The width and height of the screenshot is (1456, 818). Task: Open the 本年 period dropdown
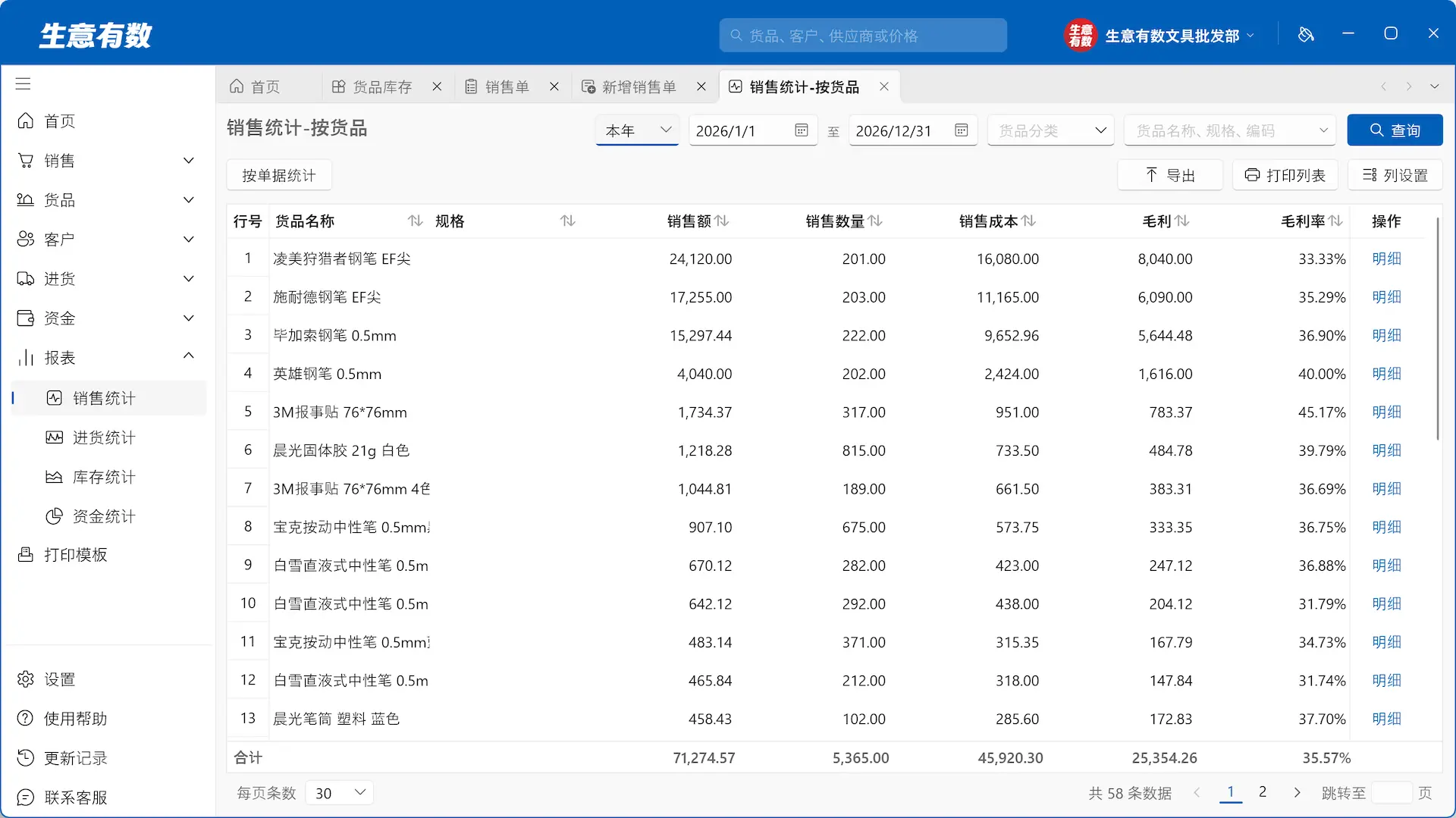click(x=637, y=130)
